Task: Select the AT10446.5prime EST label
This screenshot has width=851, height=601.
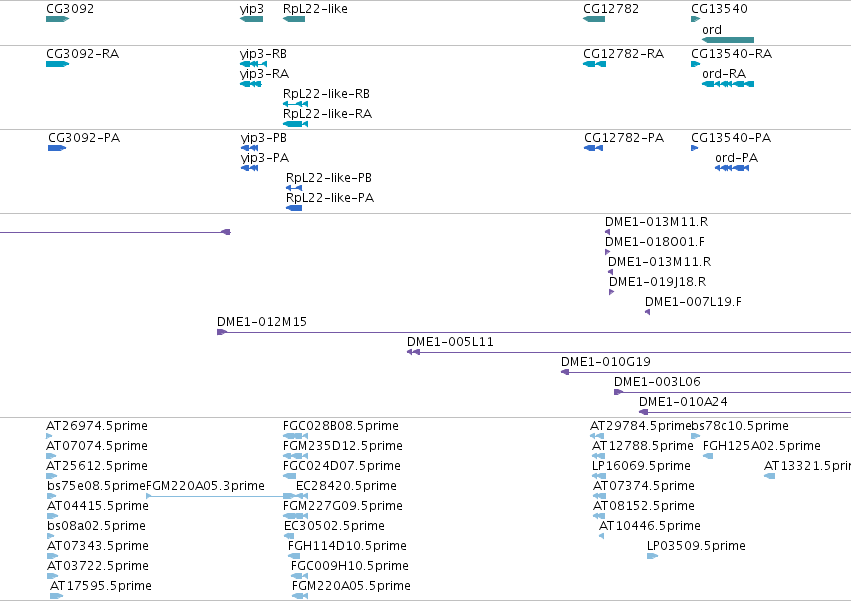Action: click(x=650, y=526)
